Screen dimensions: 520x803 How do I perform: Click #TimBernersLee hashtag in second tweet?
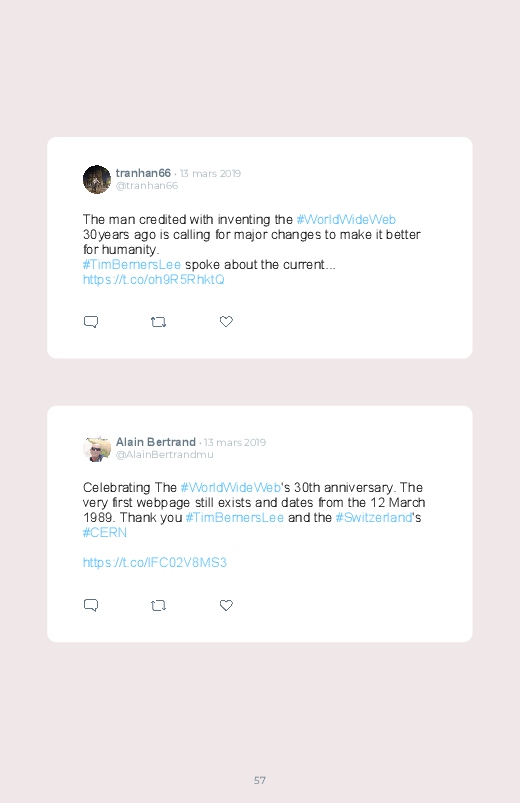click(x=235, y=518)
